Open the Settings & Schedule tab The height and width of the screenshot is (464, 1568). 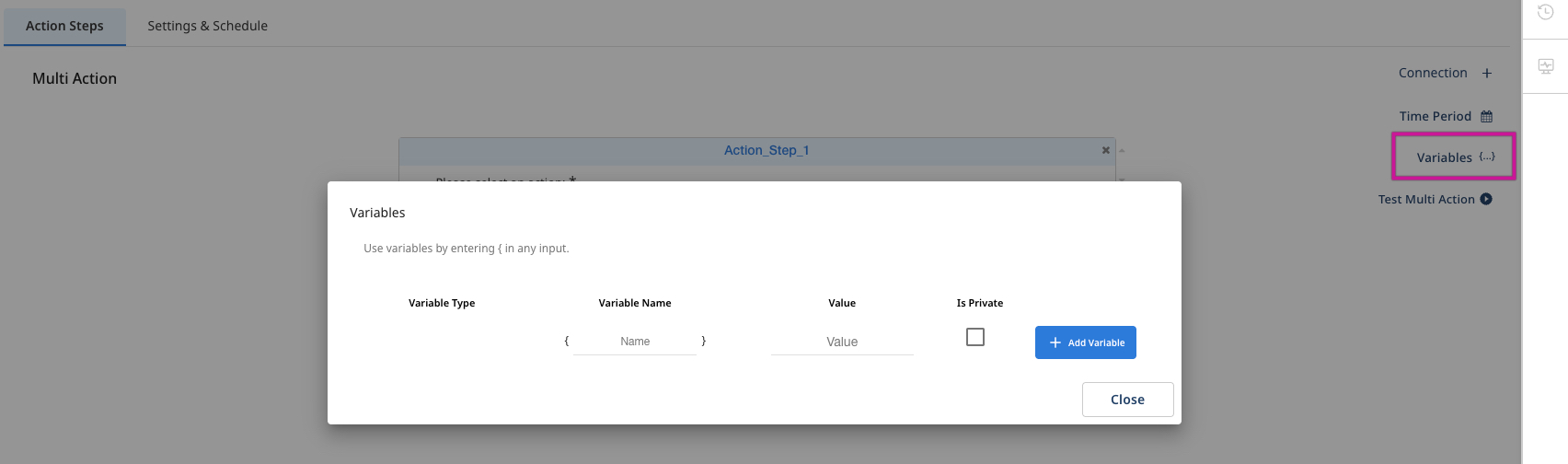click(208, 26)
